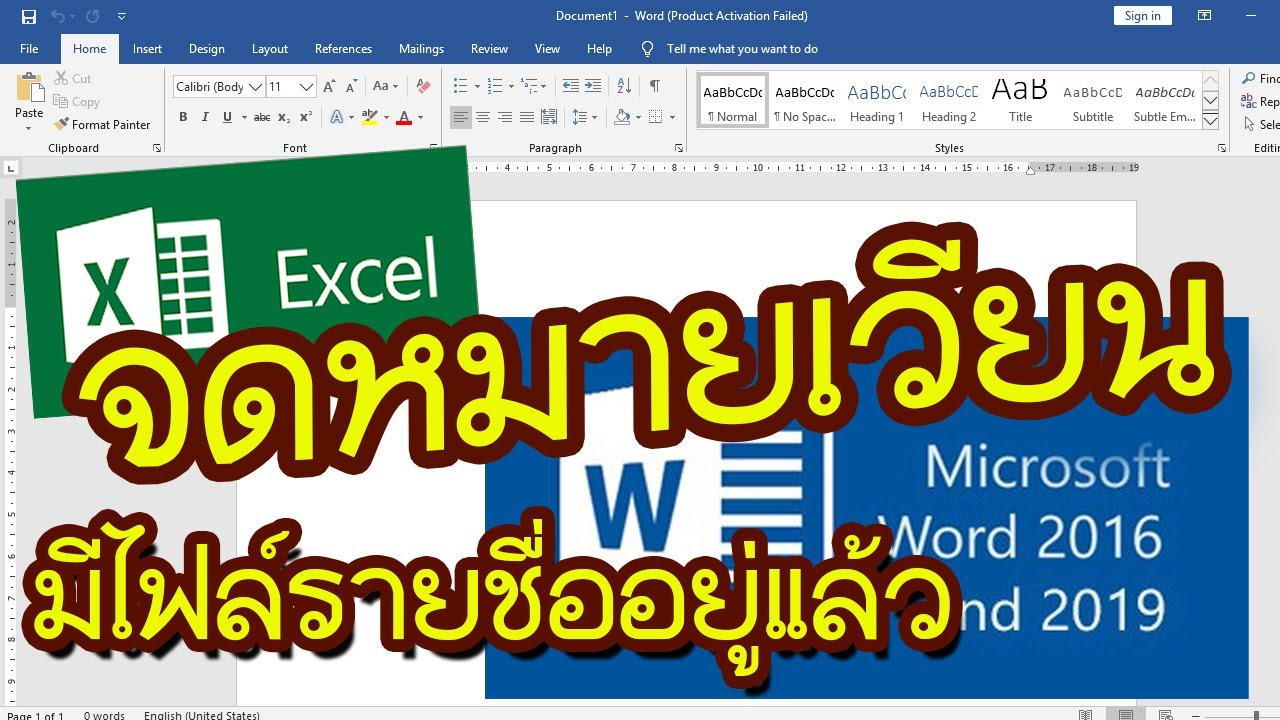Switch to Read Mode view icon
This screenshot has height=720, width=1280.
[x=1086, y=714]
